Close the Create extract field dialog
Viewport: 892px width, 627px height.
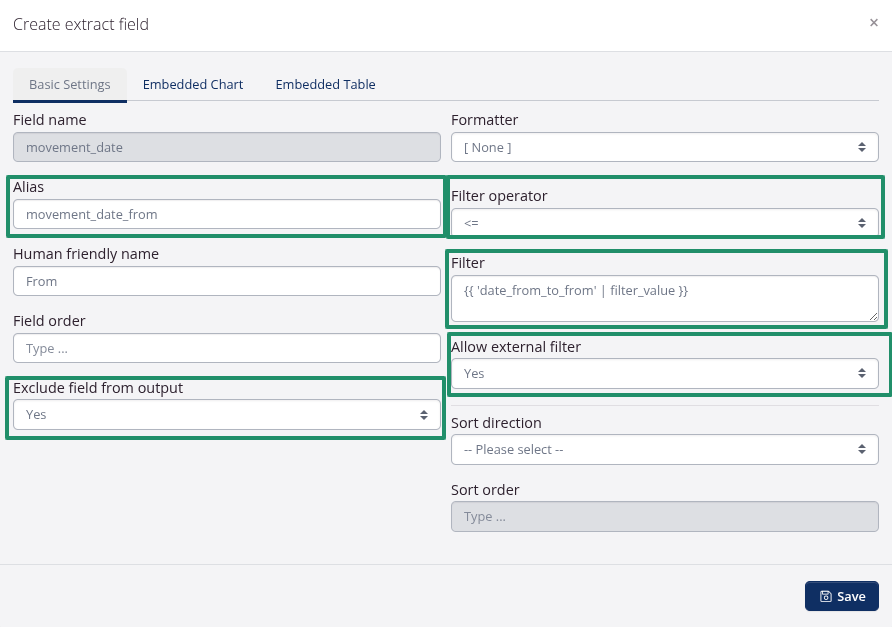click(873, 23)
